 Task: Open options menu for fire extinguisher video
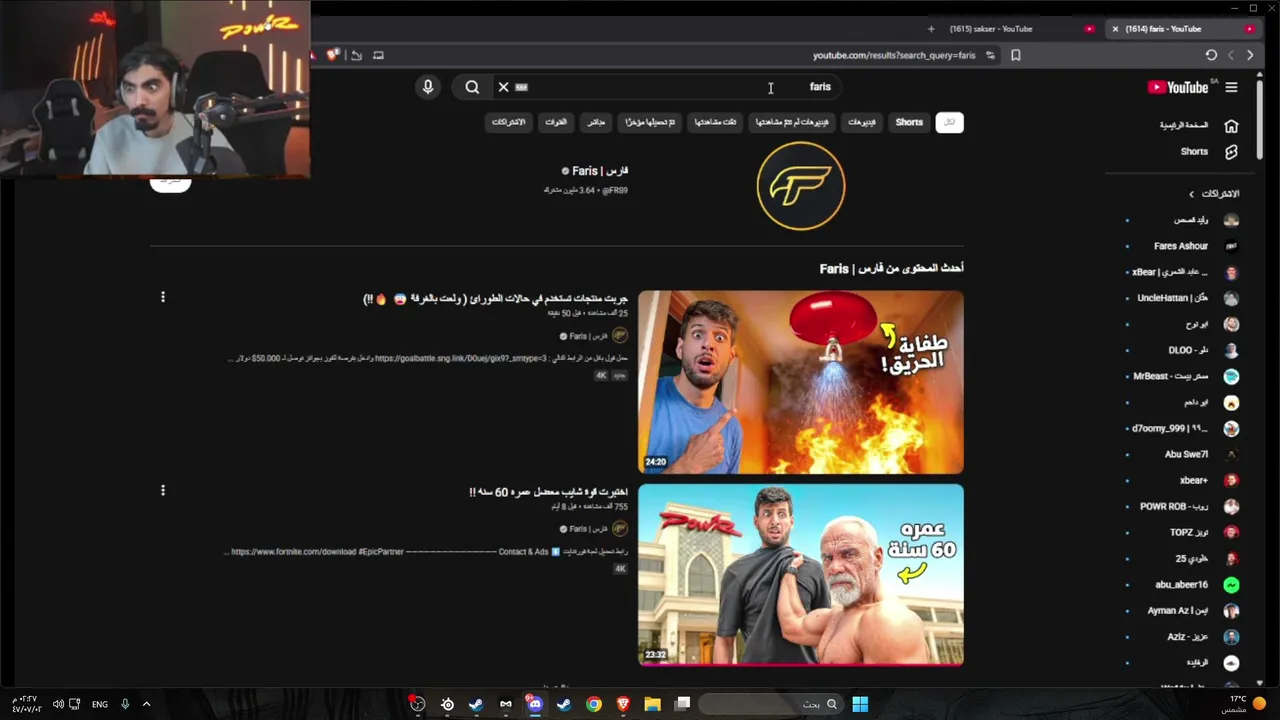(163, 297)
